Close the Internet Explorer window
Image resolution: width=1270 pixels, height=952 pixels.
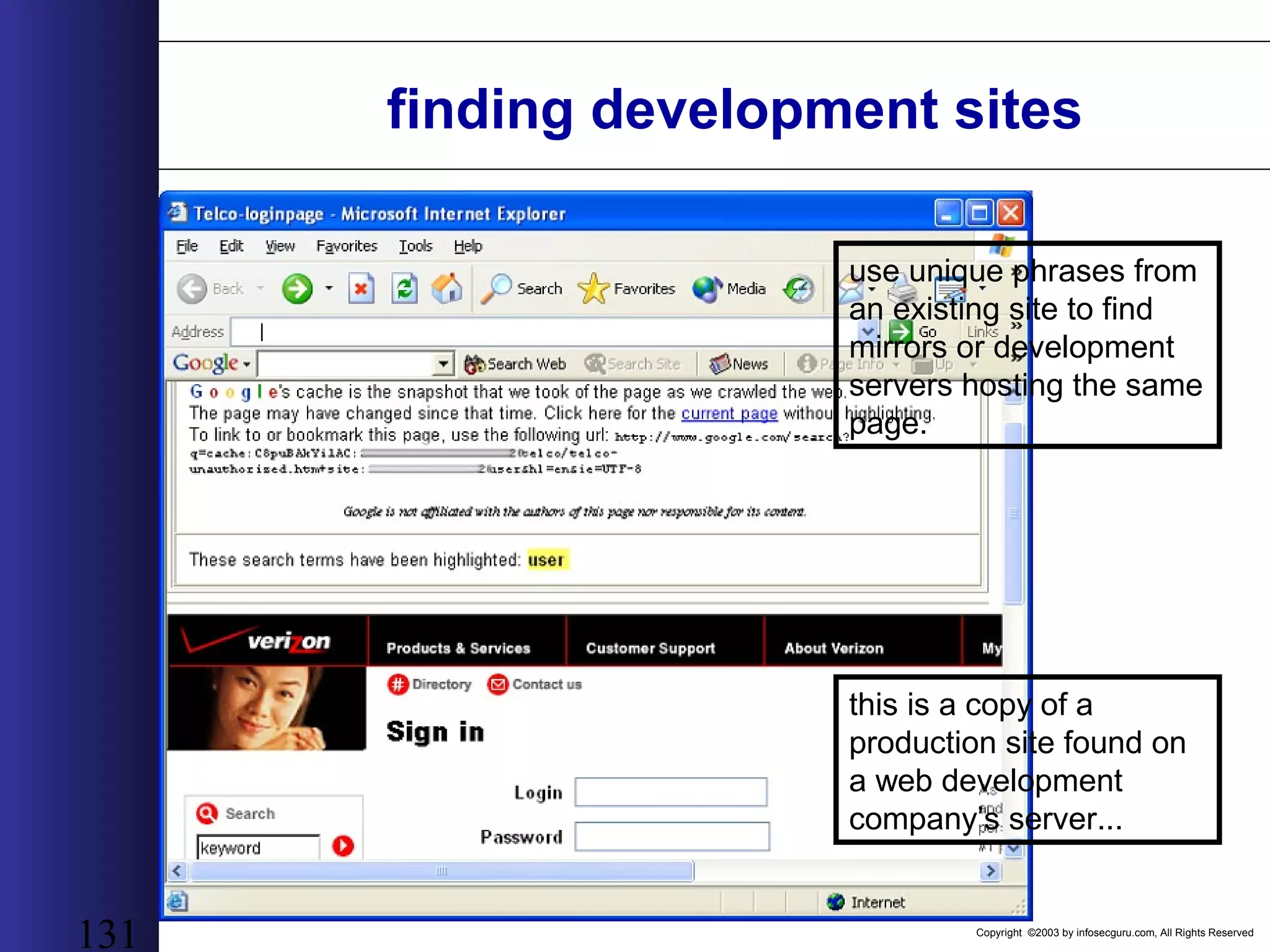(1011, 213)
